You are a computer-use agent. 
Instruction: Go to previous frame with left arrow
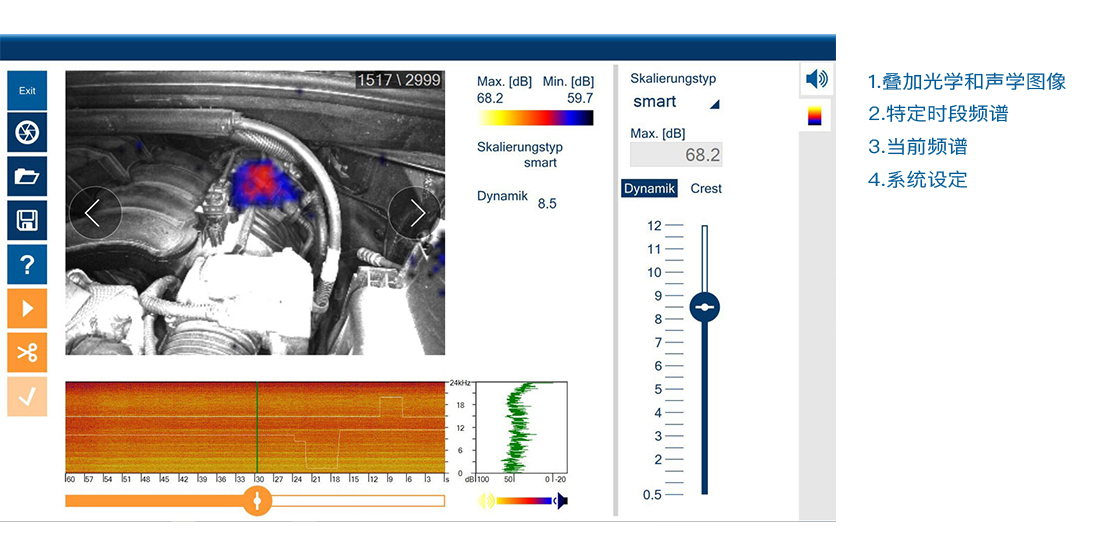(x=95, y=212)
